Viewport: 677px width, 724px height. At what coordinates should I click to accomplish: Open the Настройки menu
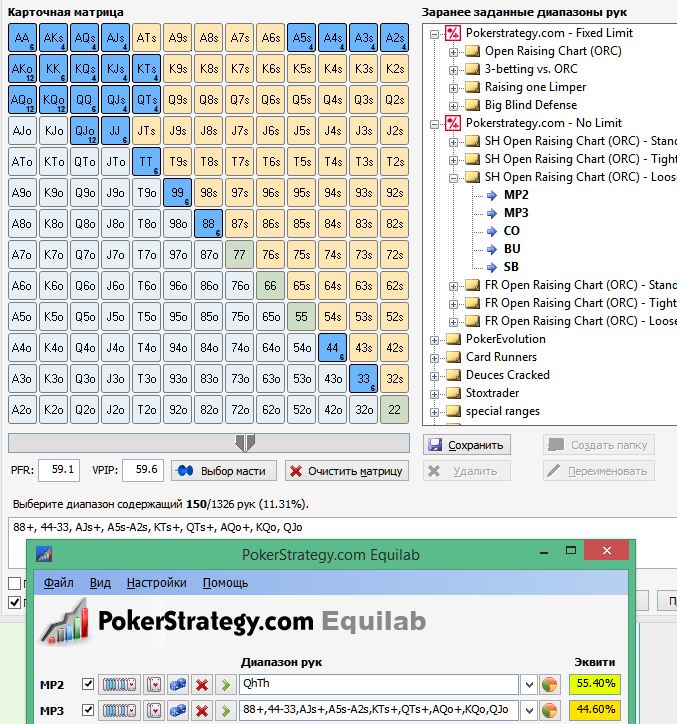click(156, 583)
